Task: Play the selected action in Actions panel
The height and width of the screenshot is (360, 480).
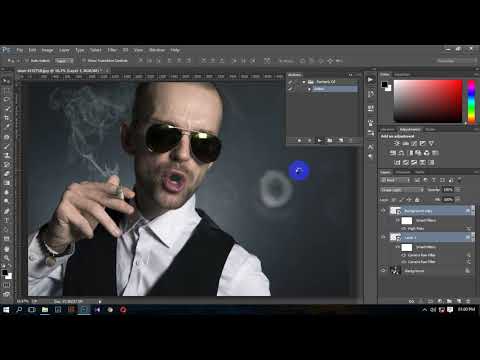Action: 319,140
